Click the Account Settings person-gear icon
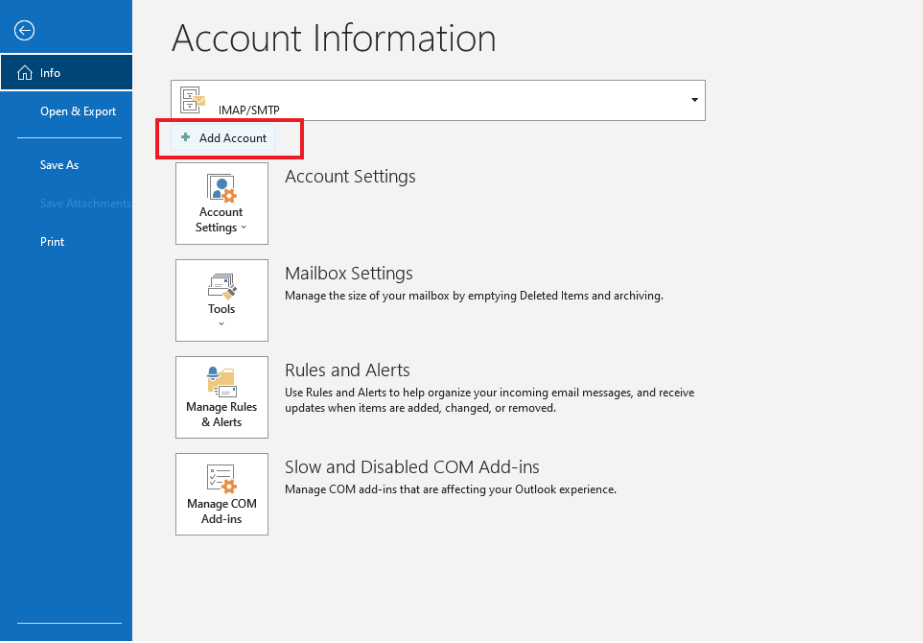The height and width of the screenshot is (643, 923). click(x=221, y=188)
